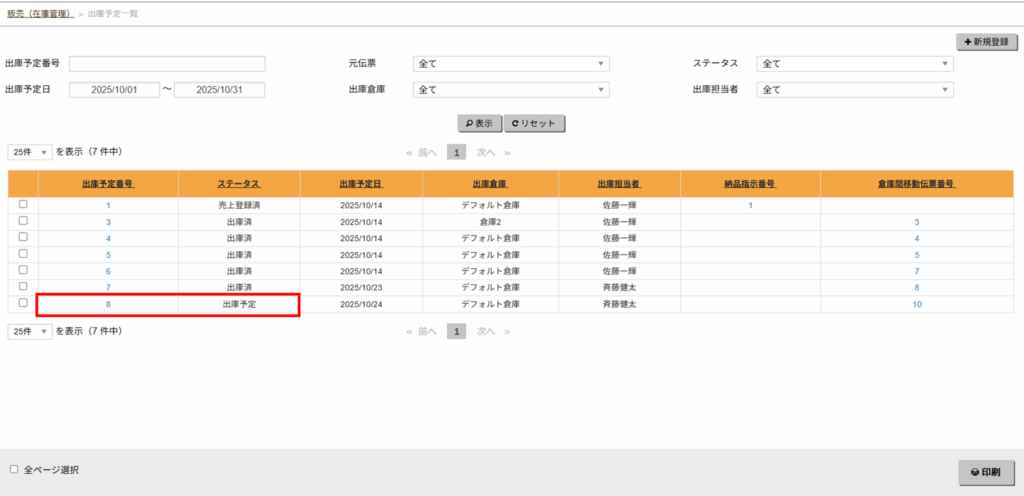Screen dimensions: 1024x496
Task: Click the 印刷 printer button
Action: (x=985, y=472)
